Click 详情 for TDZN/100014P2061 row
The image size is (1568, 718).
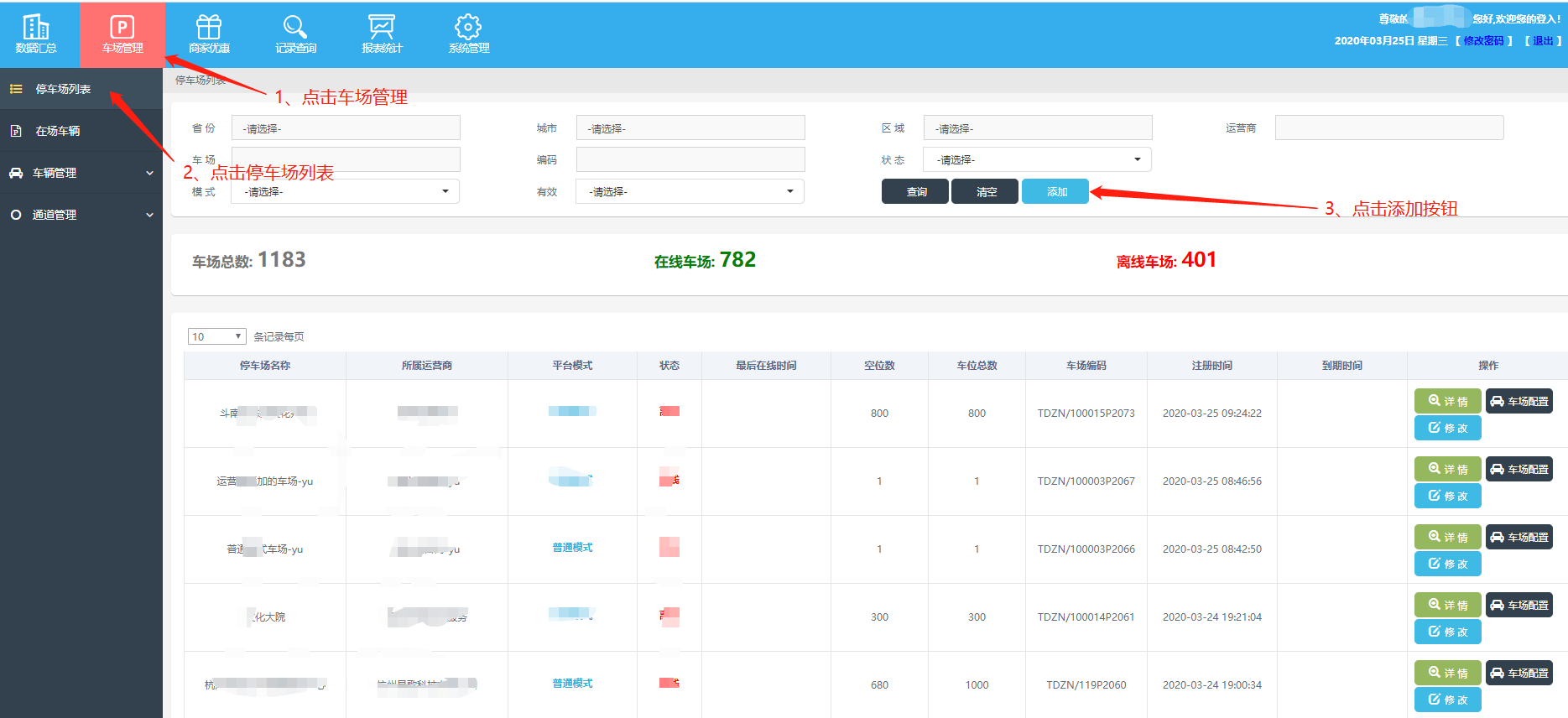pyautogui.click(x=1448, y=605)
